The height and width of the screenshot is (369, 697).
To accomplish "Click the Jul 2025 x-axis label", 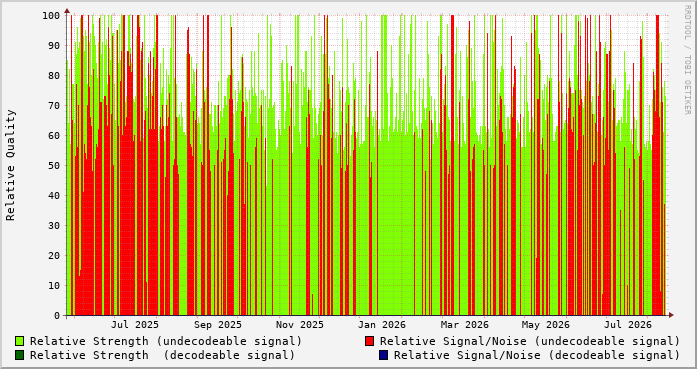I will 135,325.
